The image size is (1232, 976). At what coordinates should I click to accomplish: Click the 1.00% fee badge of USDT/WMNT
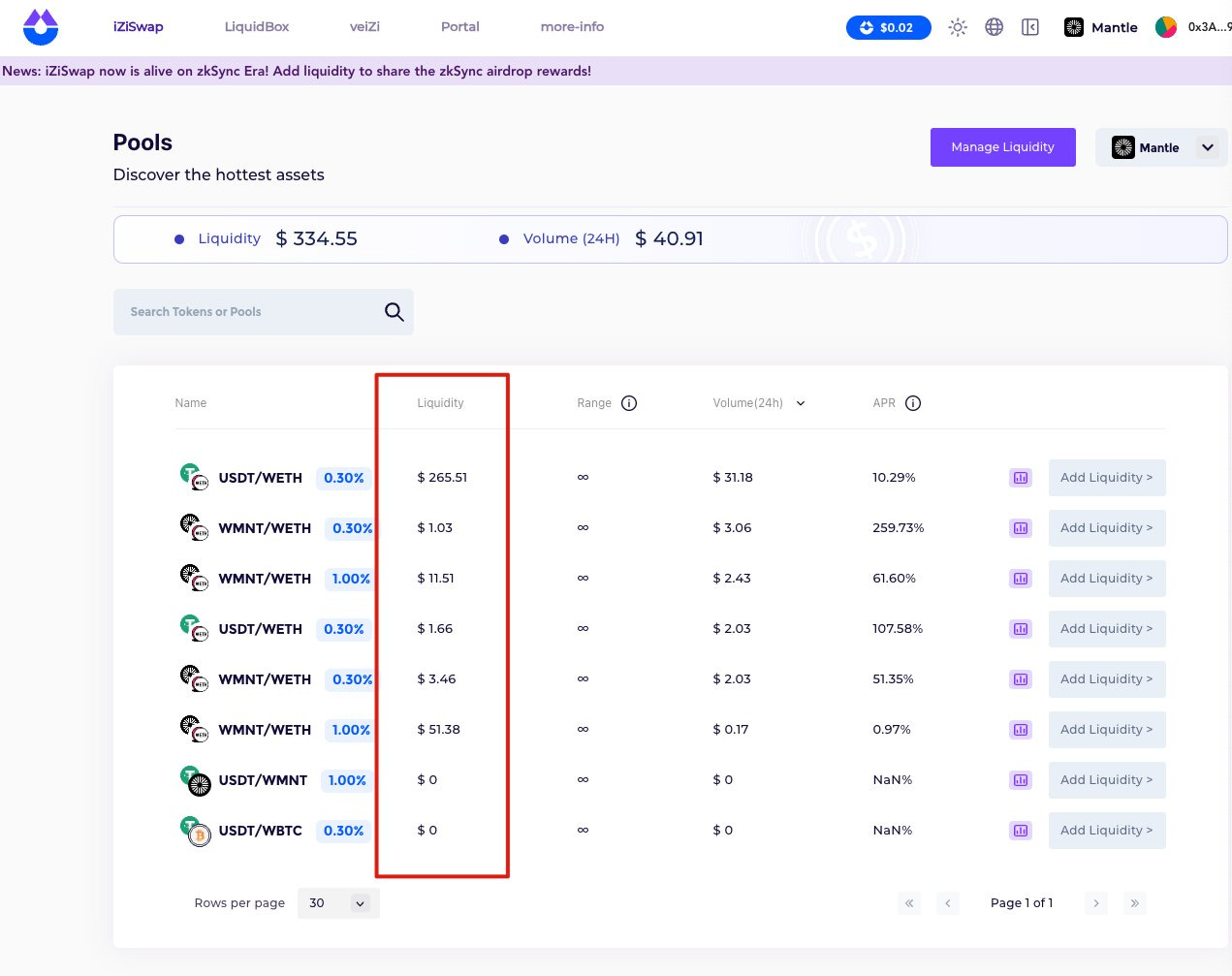tap(347, 780)
